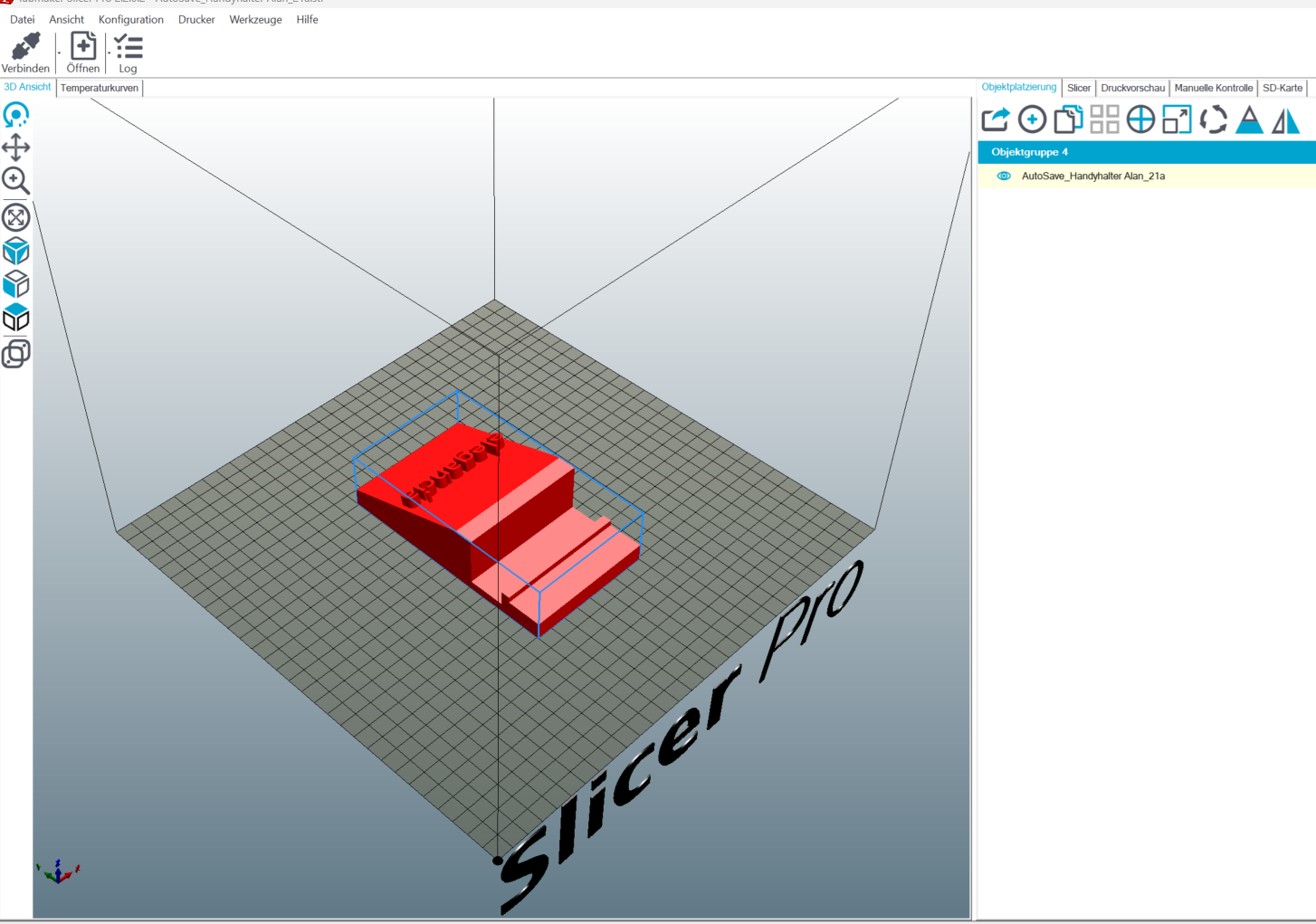Screen dimensions: 1316x924
Task: Toggle parallel projection overlapping squares icon
Action: point(16,354)
